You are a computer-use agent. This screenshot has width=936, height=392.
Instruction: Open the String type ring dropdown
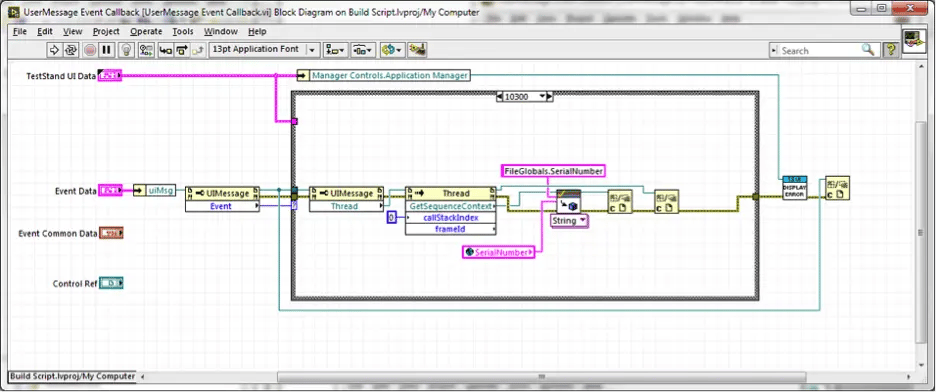point(569,221)
